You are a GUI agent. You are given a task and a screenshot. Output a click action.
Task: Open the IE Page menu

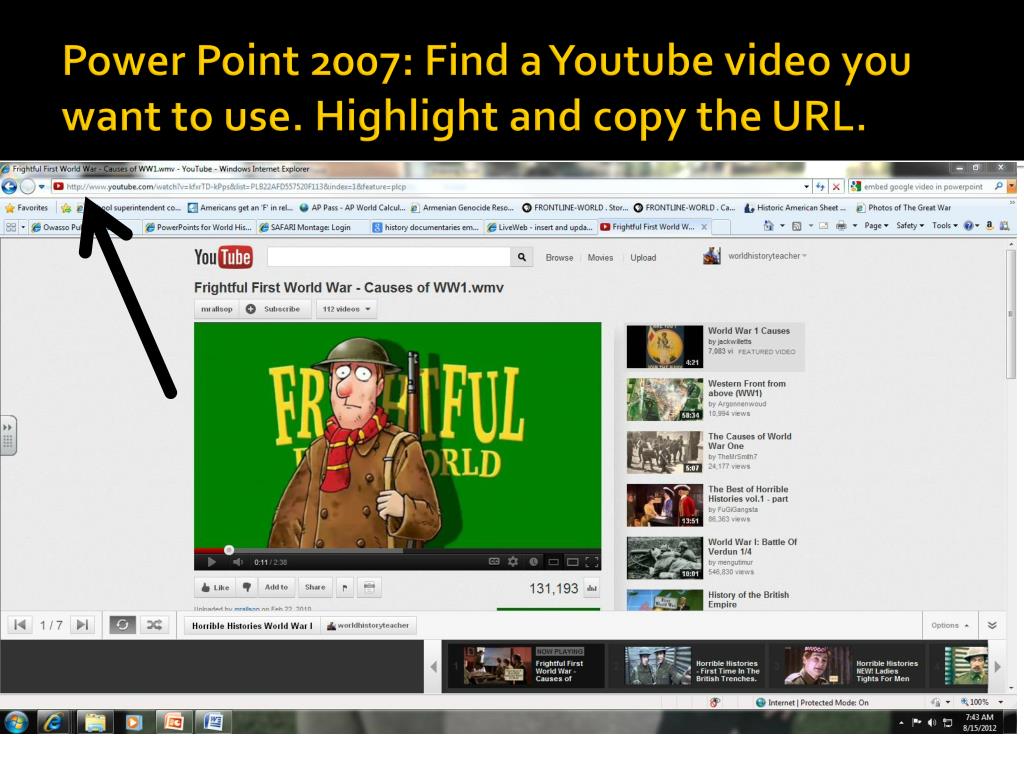point(876,225)
